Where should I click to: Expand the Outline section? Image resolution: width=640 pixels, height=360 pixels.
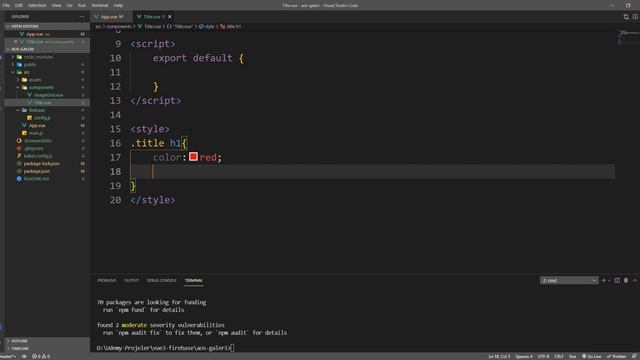(47, 340)
